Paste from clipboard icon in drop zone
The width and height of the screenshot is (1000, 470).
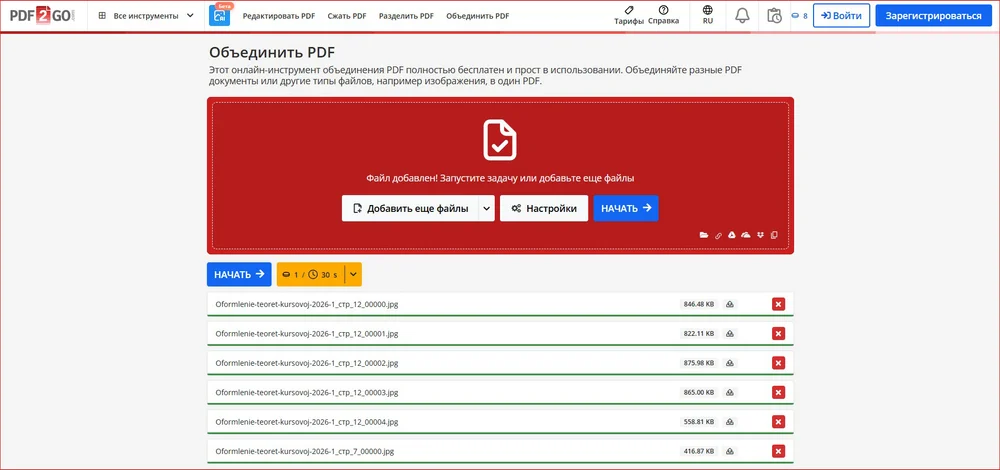(x=774, y=235)
